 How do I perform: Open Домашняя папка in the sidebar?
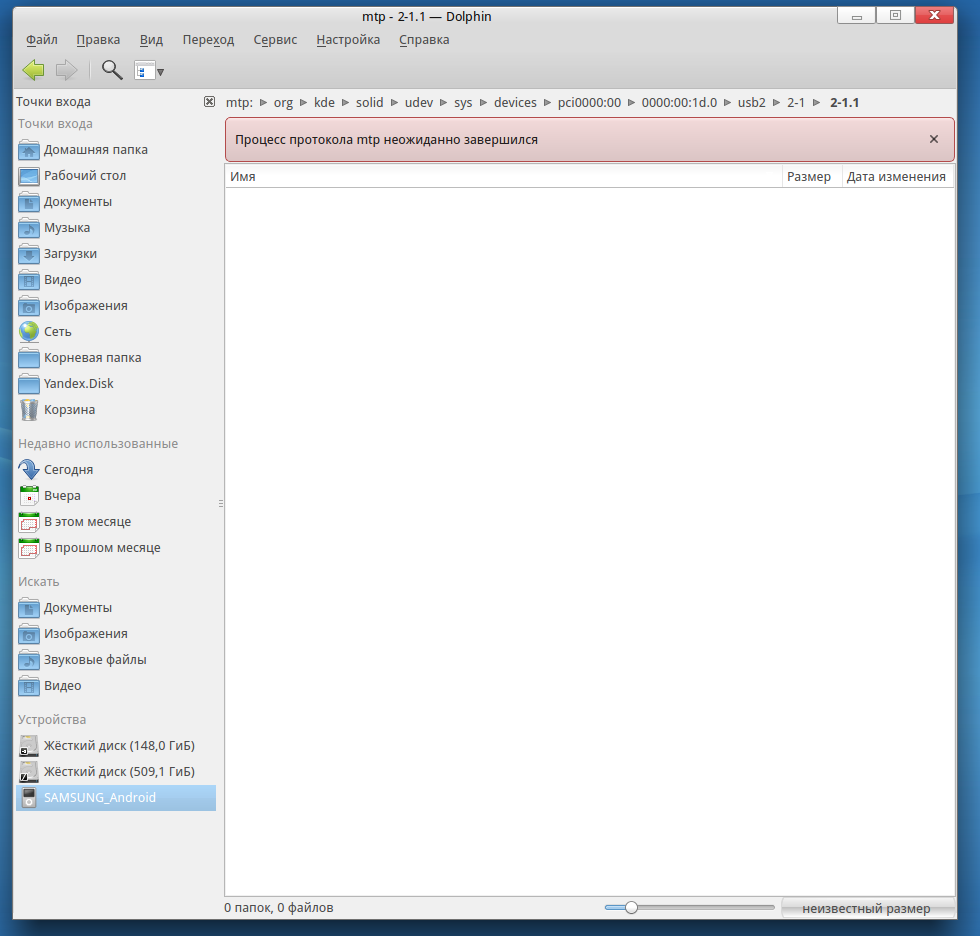click(116, 150)
